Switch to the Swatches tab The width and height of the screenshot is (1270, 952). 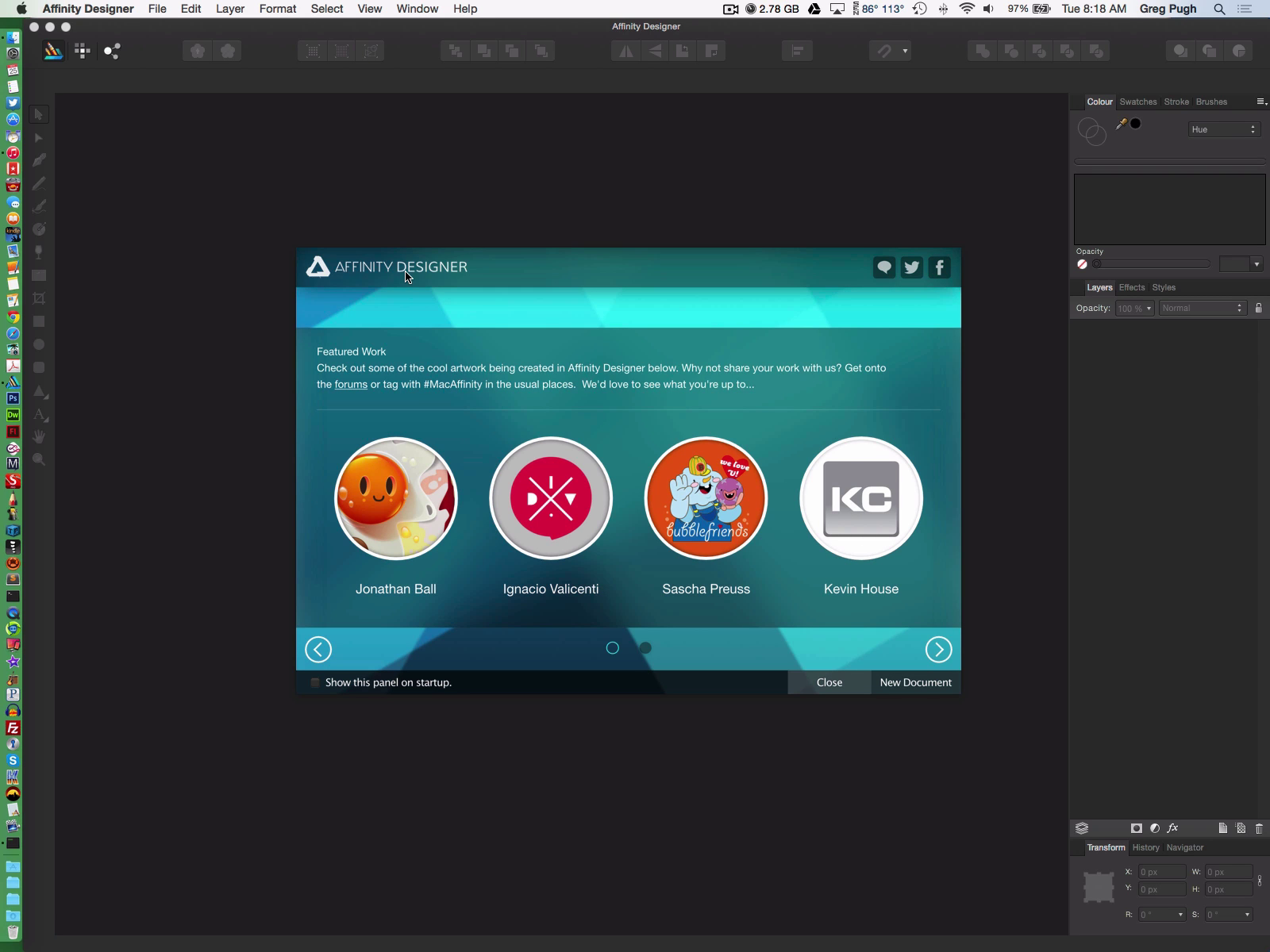pos(1138,102)
